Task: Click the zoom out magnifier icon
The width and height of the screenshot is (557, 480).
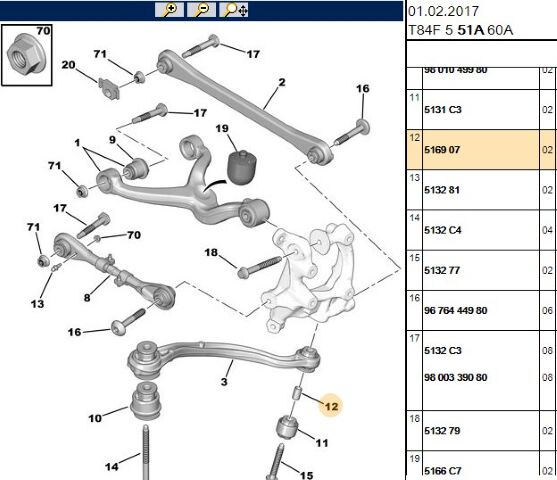Action: [x=201, y=10]
